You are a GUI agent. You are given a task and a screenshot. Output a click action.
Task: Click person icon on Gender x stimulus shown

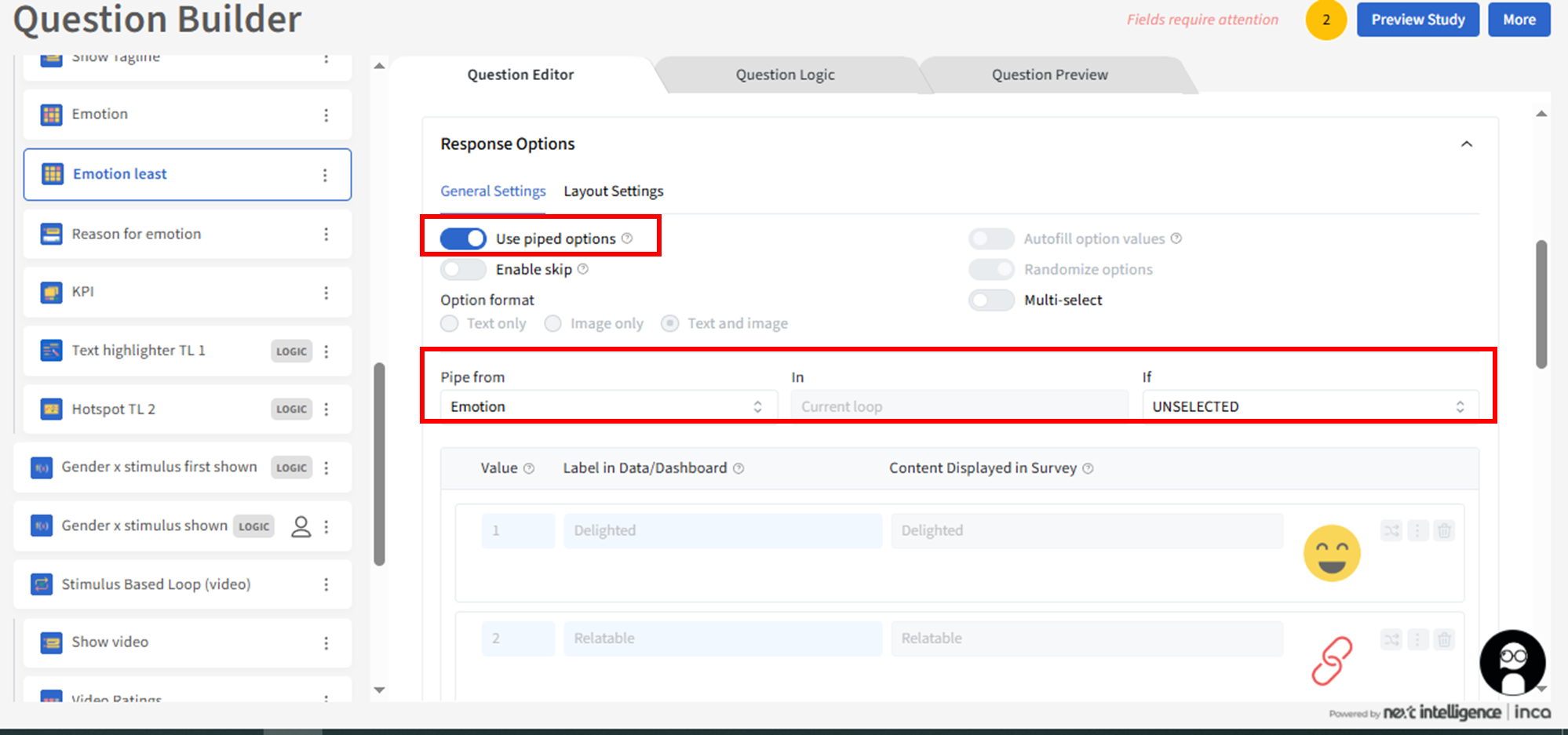[x=301, y=526]
